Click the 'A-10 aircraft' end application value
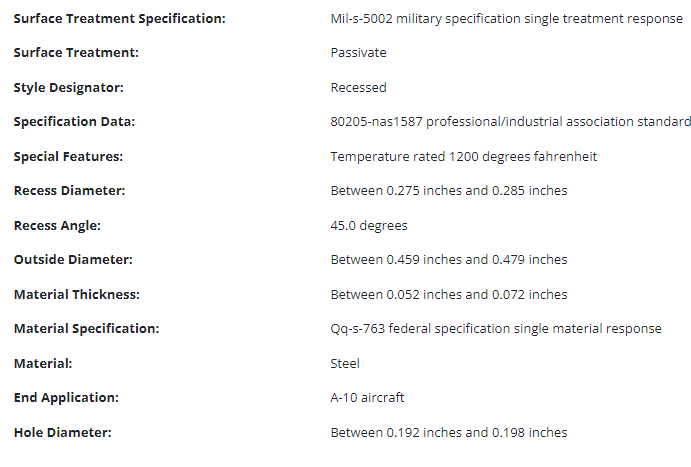 tap(367, 398)
